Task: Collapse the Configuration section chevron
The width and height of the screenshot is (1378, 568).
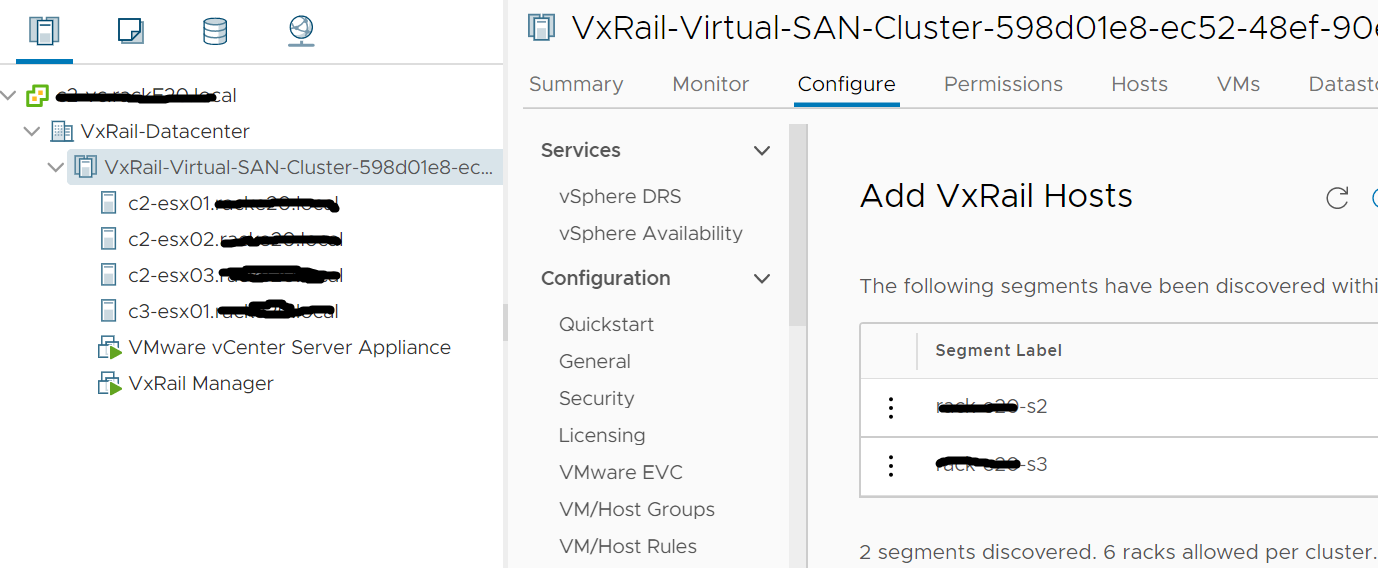Action: (762, 279)
